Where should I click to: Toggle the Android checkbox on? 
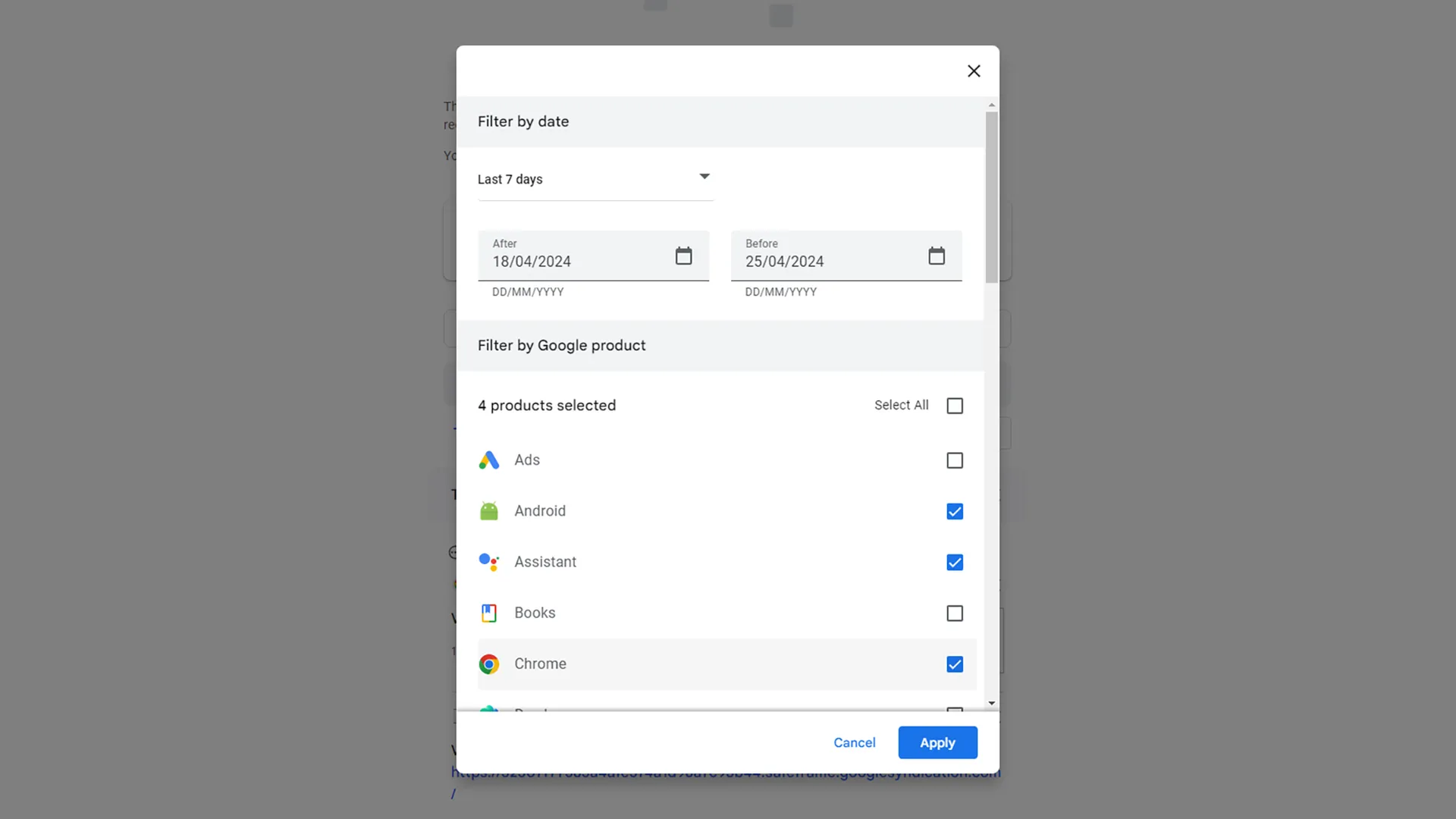[954, 511]
